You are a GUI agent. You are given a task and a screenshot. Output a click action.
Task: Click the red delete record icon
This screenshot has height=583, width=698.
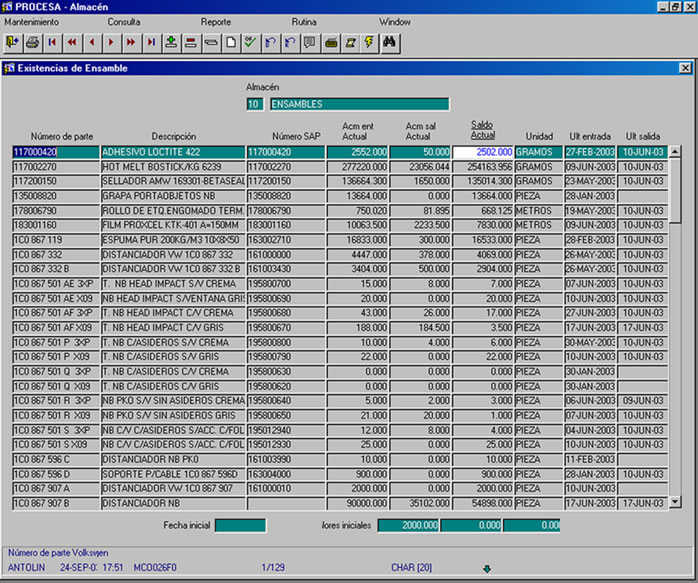pyautogui.click(x=191, y=42)
